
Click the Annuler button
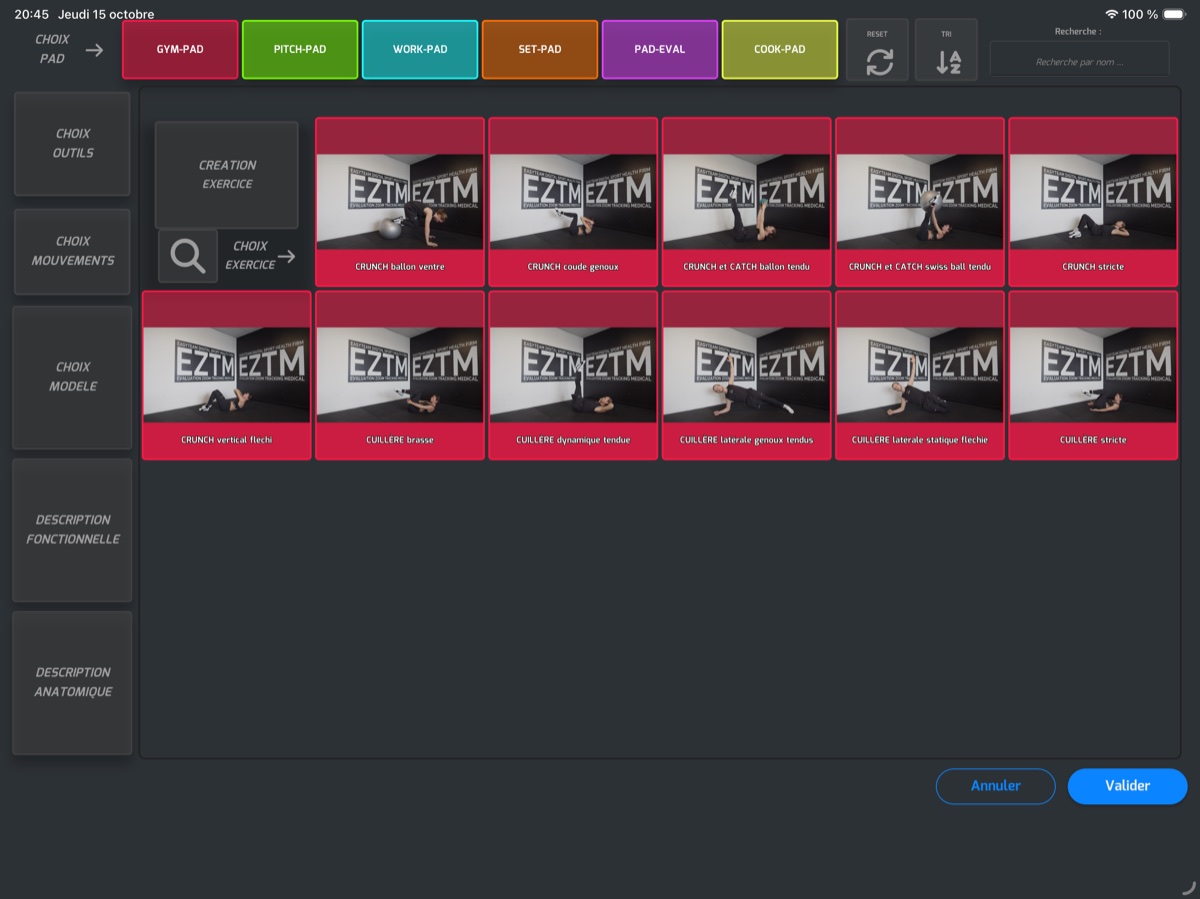[x=995, y=786]
